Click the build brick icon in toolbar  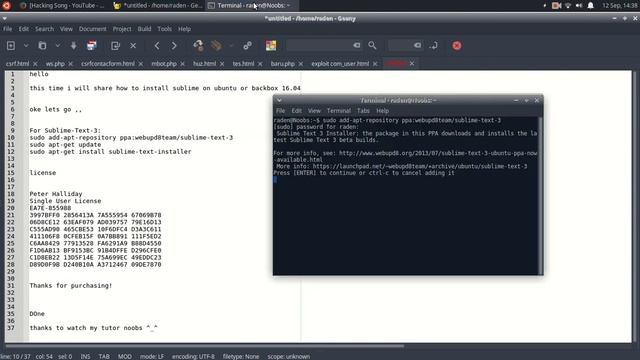click(x=216, y=46)
